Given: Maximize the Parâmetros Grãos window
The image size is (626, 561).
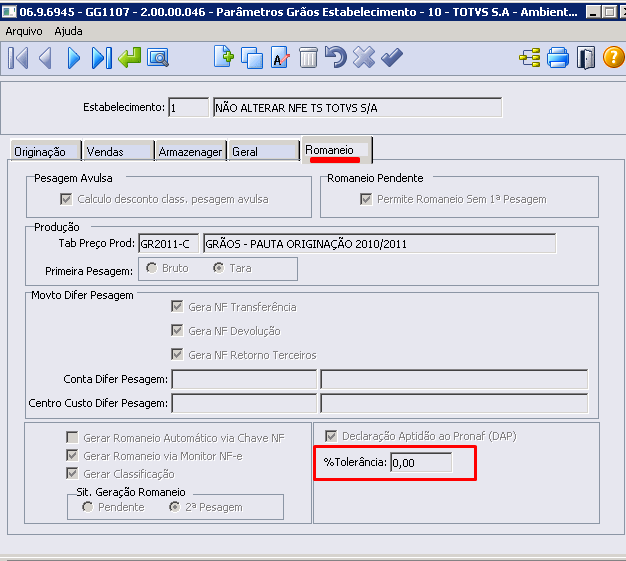Looking at the screenshot, I should coord(609,12).
